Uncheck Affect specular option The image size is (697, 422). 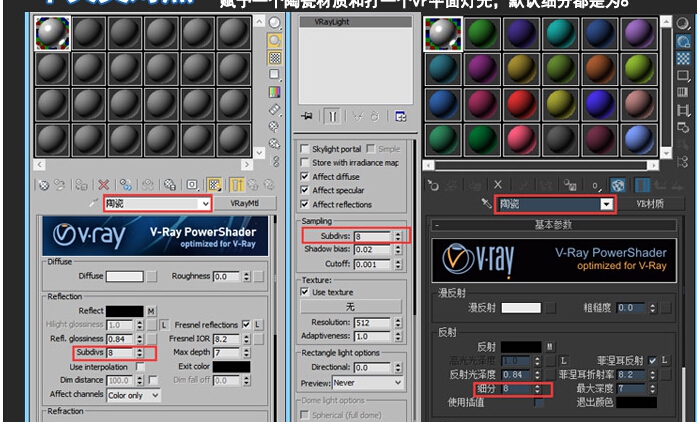coord(305,190)
